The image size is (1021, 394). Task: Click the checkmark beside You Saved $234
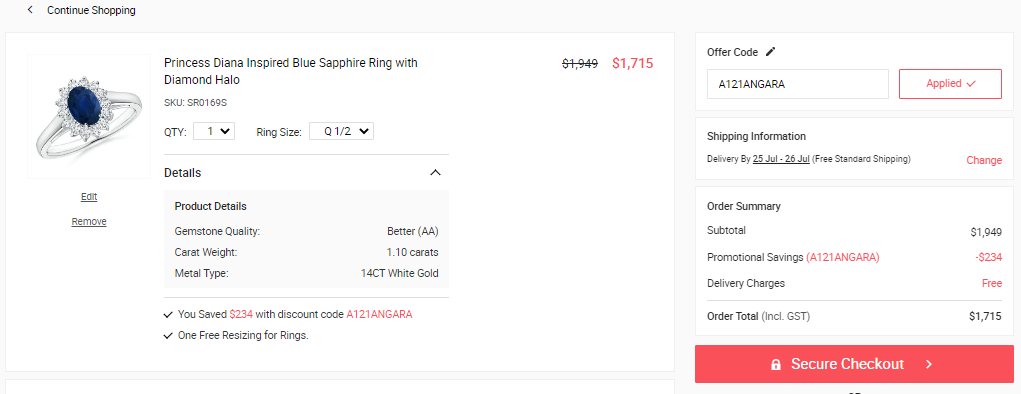[169, 315]
